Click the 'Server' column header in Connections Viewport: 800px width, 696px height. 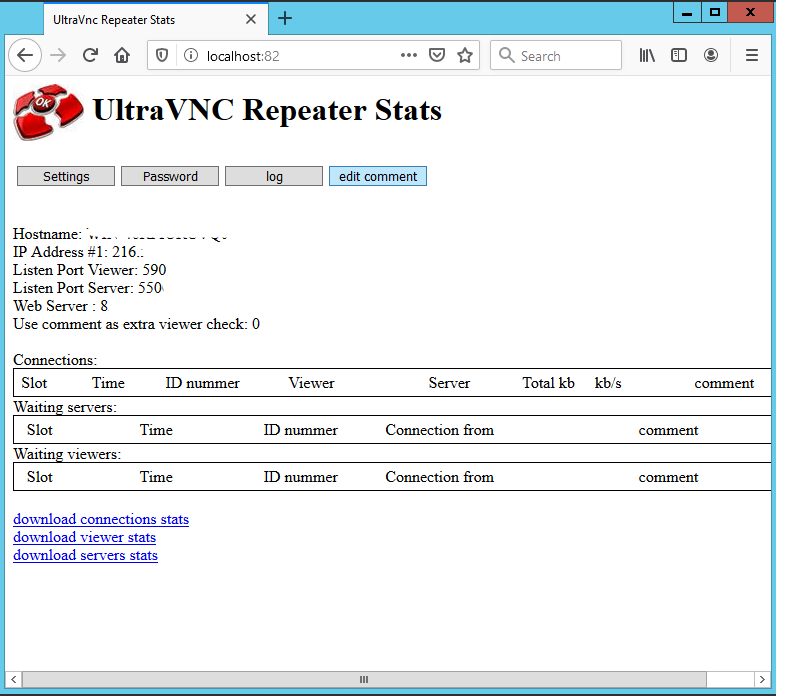tap(449, 383)
